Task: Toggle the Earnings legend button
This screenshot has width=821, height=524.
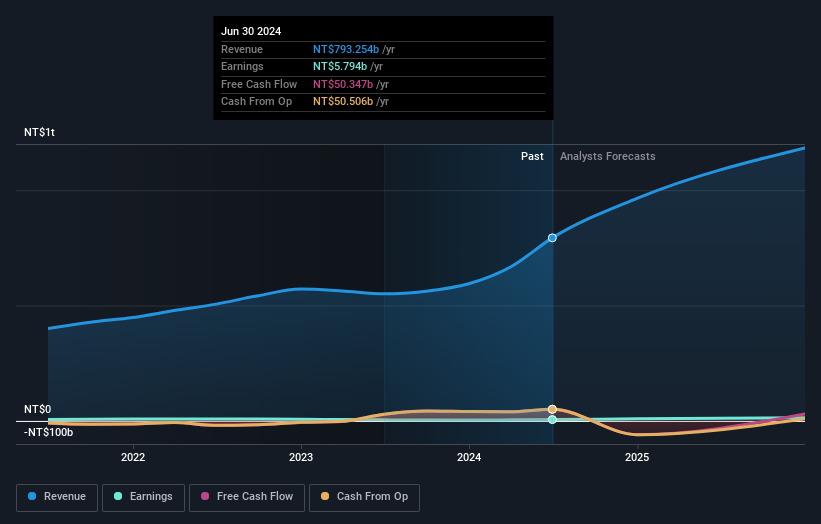Action: click(x=143, y=497)
